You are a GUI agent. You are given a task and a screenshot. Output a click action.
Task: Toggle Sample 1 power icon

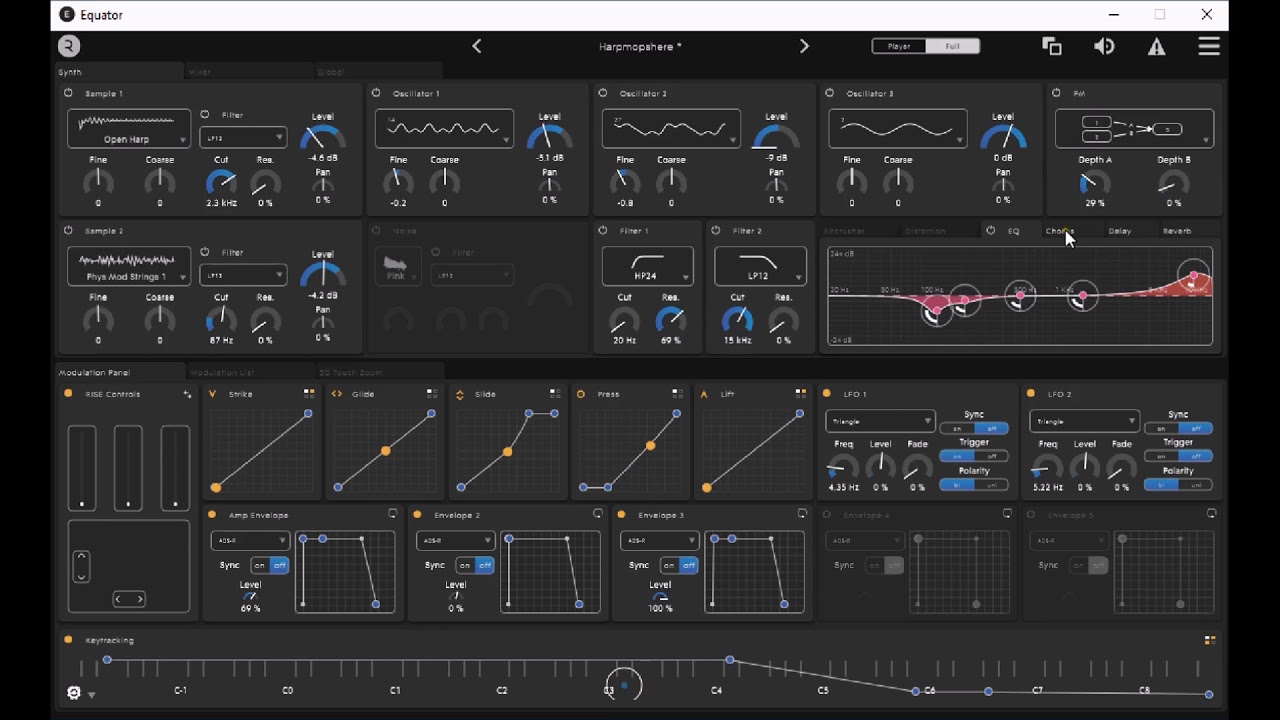tap(68, 93)
